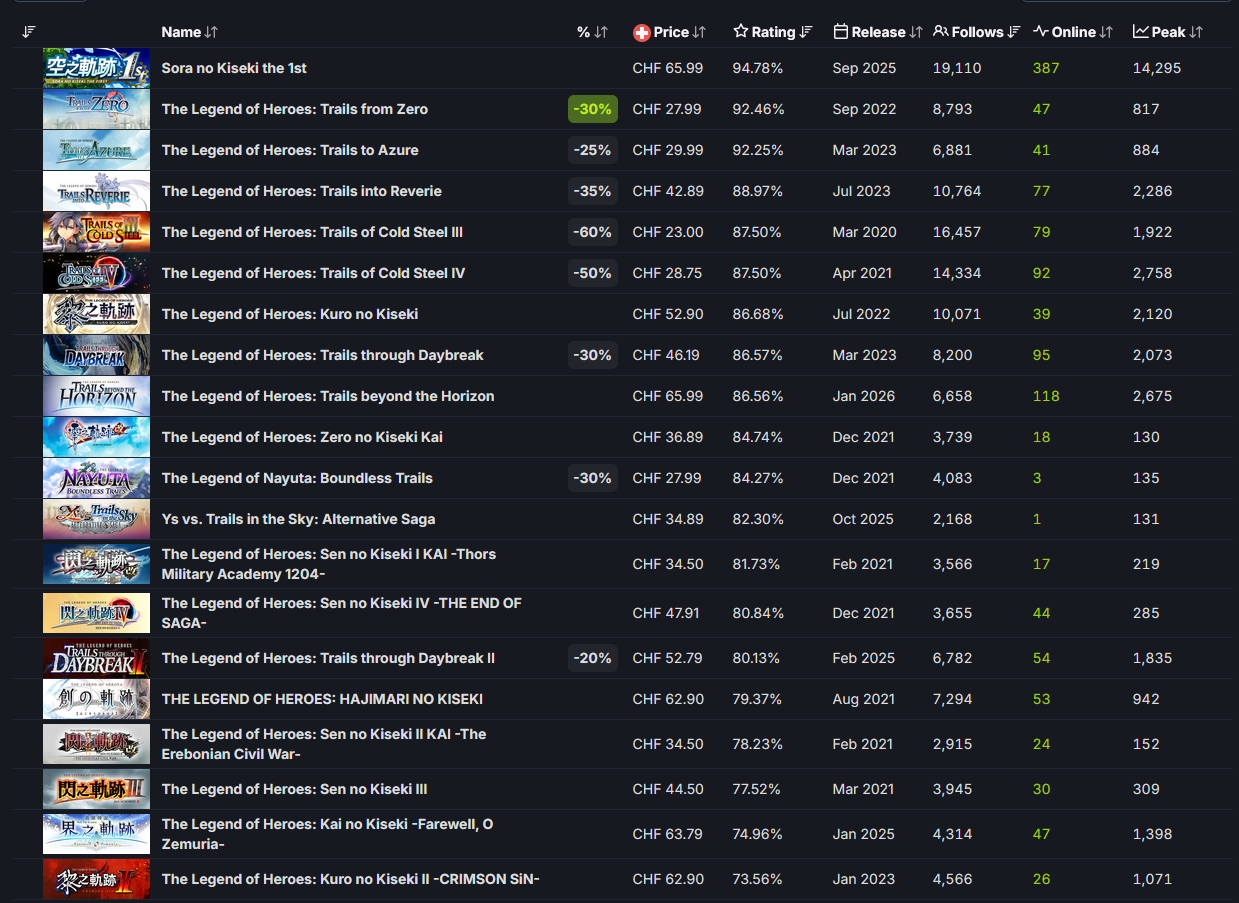Open Nayuta Boundless Trails thumbnail
Screen dimensions: 1239x903
point(96,478)
